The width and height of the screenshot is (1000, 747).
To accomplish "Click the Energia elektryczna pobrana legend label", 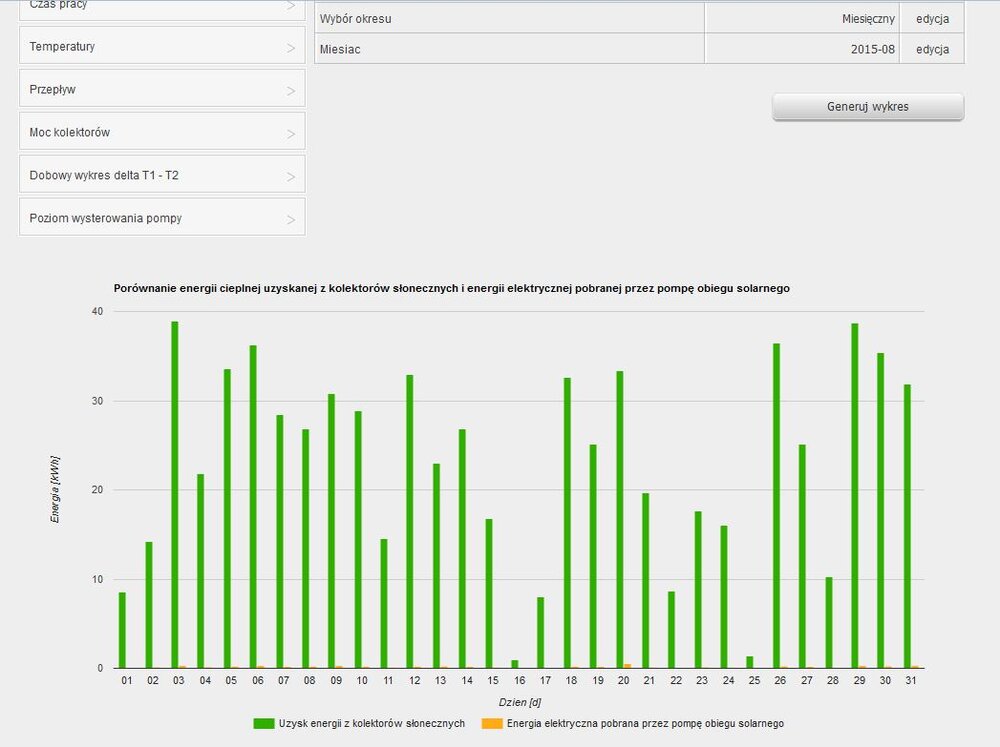I will [645, 723].
